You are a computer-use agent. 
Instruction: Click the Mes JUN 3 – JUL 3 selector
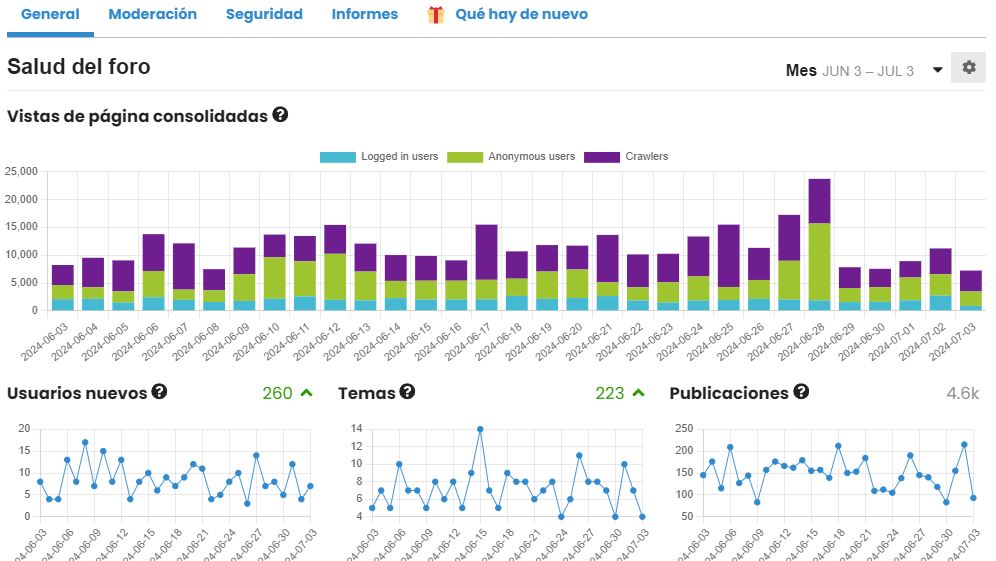pyautogui.click(x=850, y=70)
